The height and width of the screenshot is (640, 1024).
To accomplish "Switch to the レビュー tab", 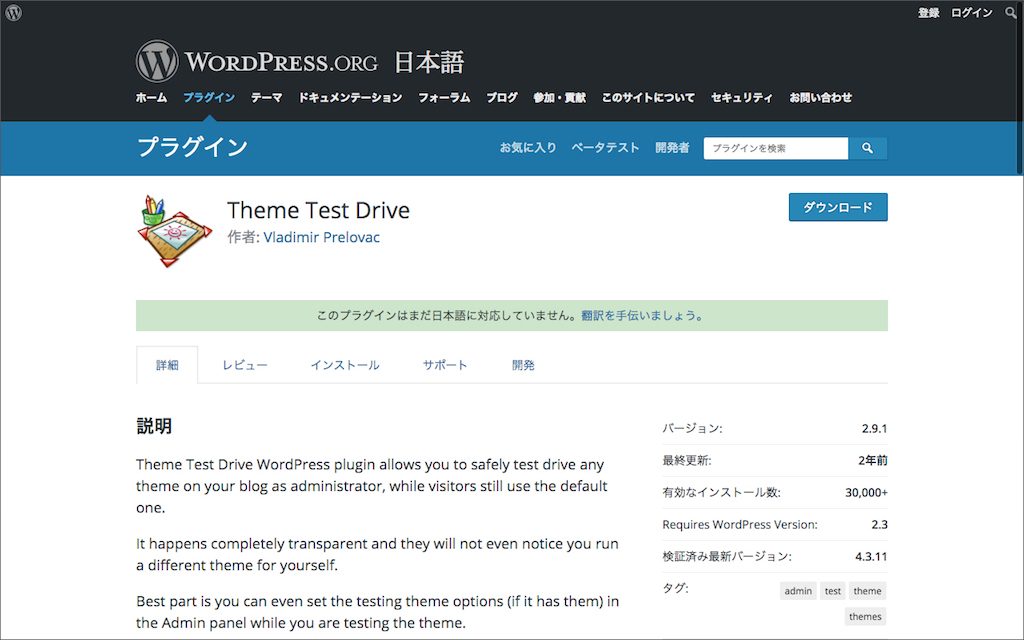I will point(245,365).
